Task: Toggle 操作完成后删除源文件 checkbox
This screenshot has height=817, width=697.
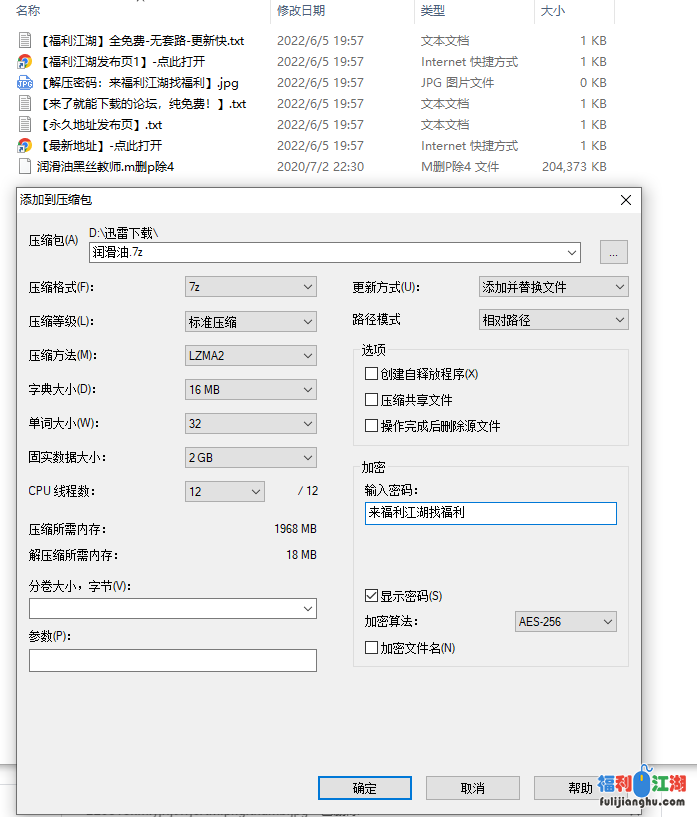Action: point(372,426)
